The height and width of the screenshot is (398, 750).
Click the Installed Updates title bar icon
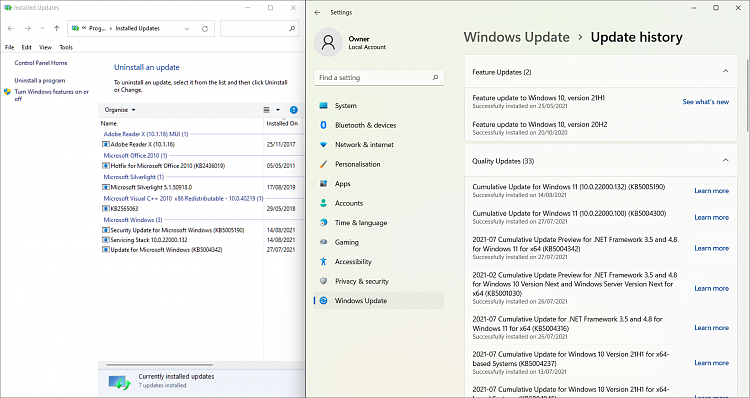(x=8, y=8)
